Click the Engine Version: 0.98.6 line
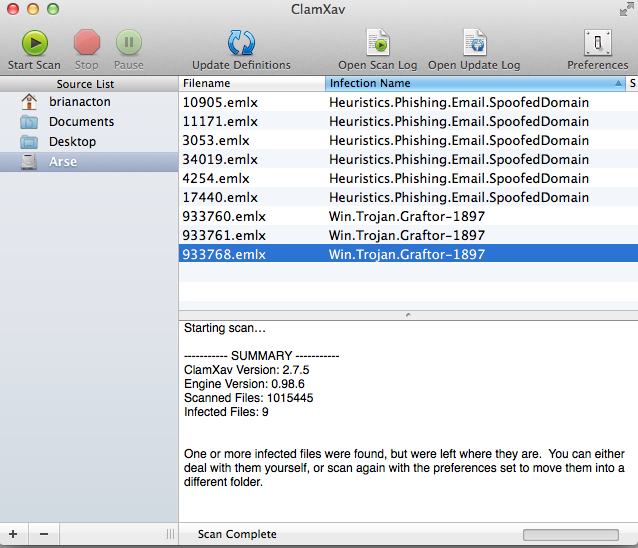This screenshot has width=638, height=548. (x=244, y=384)
